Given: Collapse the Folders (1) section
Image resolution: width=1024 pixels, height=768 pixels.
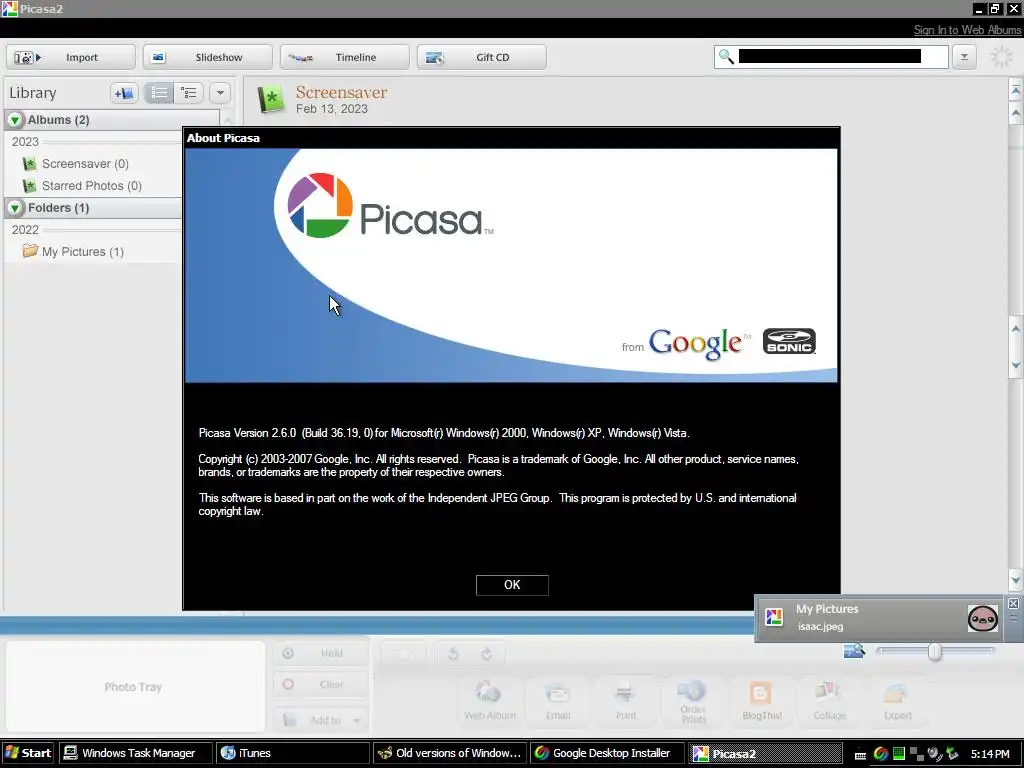Looking at the screenshot, I should (14, 208).
